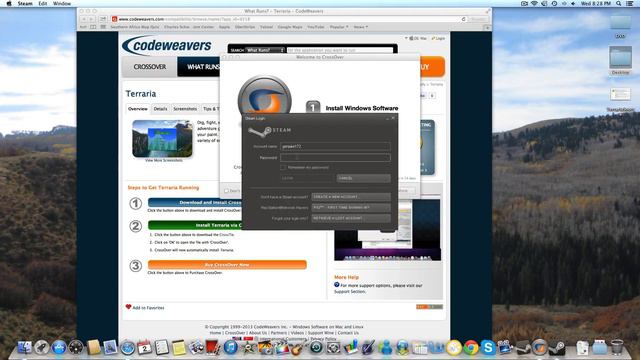The image size is (640, 360).
Task: Open Spotlight search in the menu bar
Action: coord(619,3)
